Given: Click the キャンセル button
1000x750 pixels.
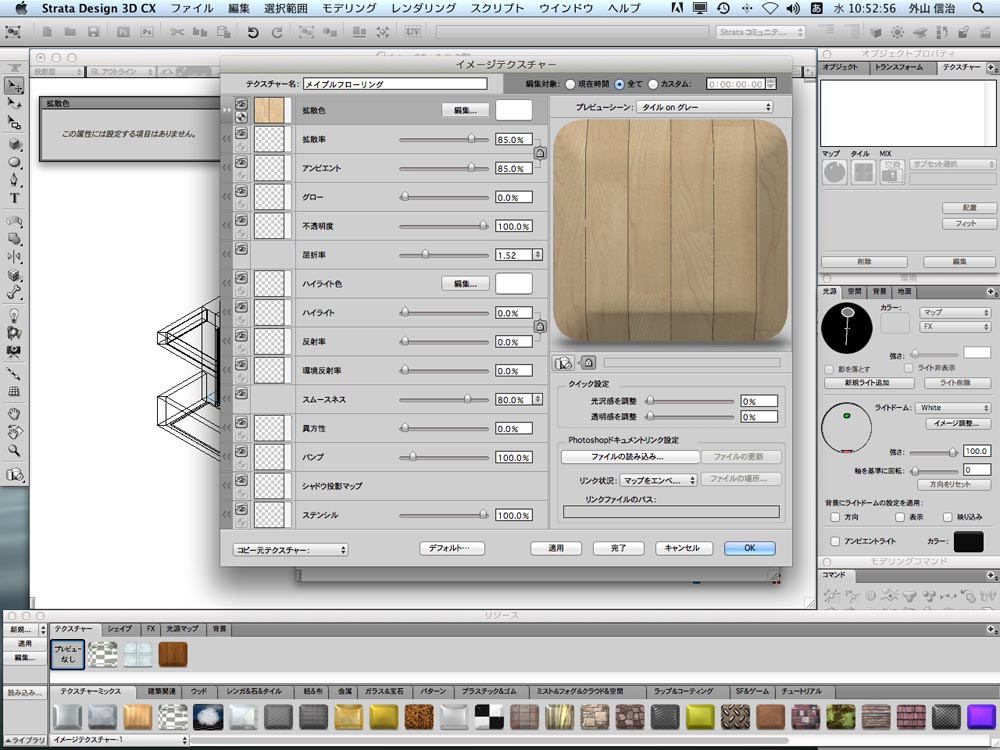Looking at the screenshot, I should [682, 548].
